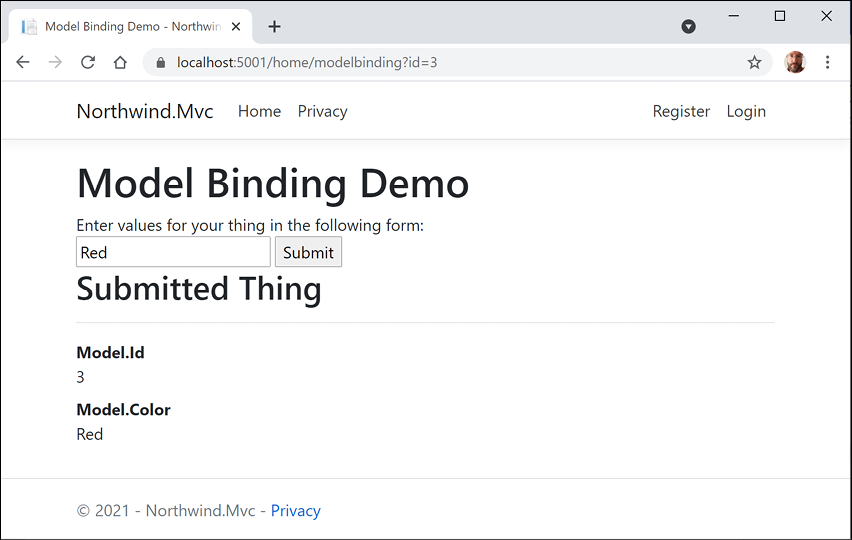Open a new tab with the plus button
Screen dimensions: 852x540
click(275, 27)
